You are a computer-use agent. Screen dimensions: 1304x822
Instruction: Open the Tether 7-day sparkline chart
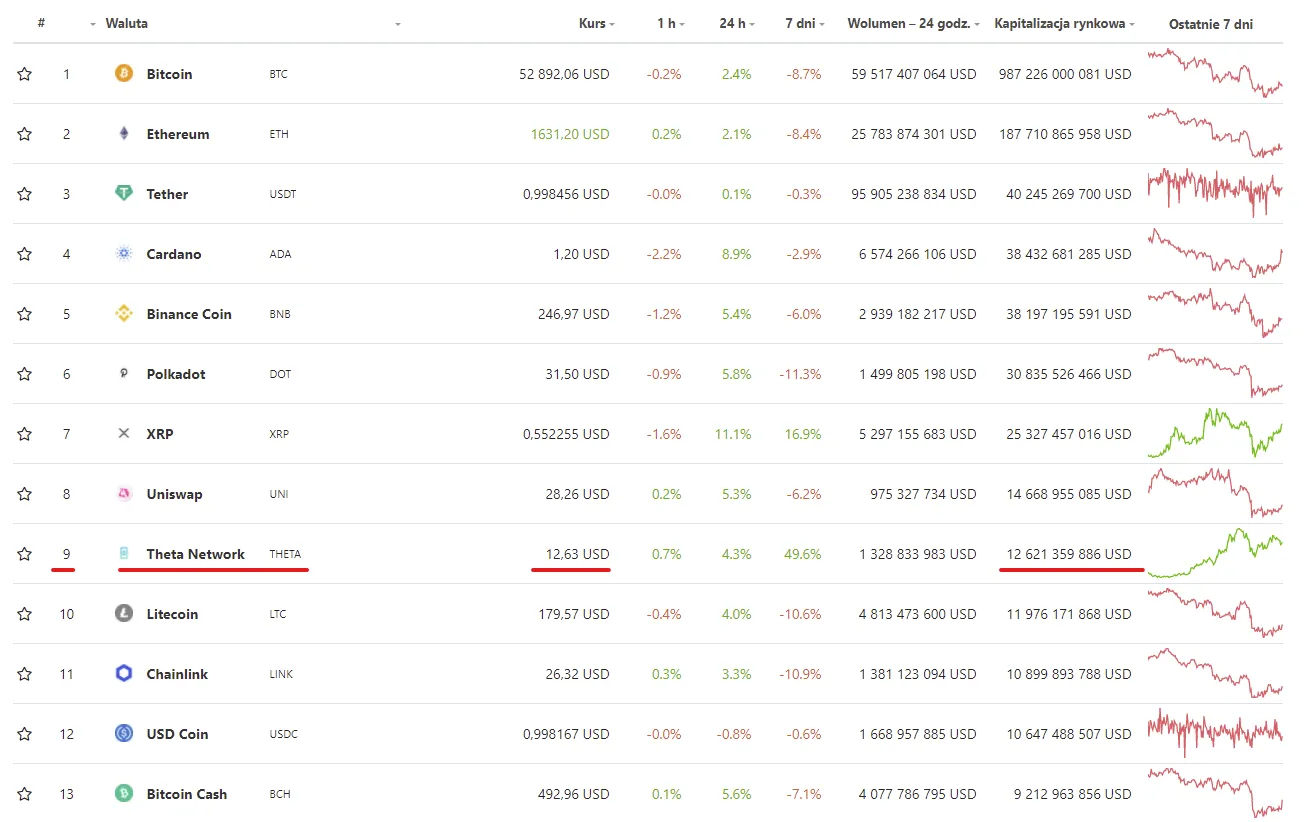point(1215,192)
